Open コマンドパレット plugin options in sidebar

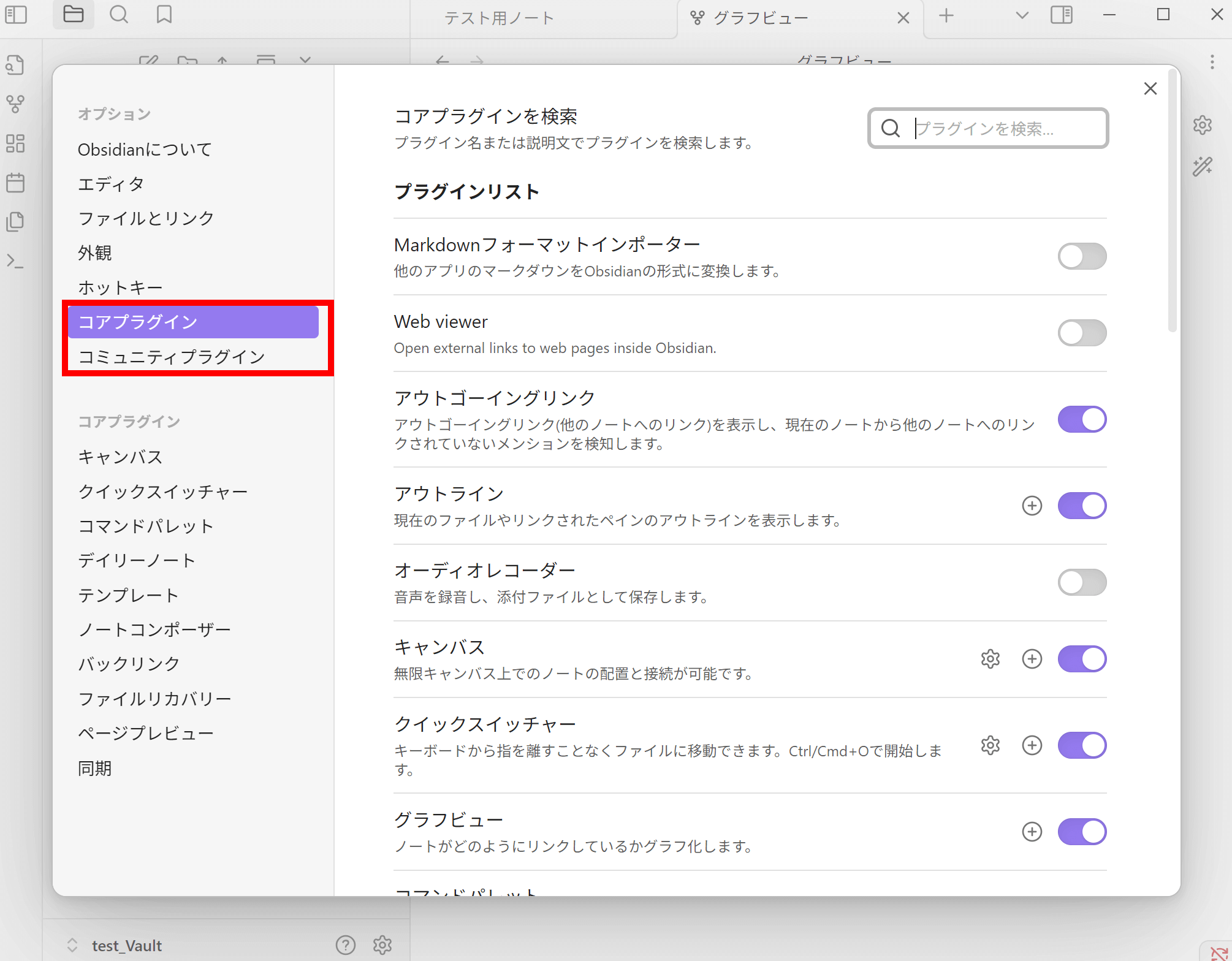point(193,526)
